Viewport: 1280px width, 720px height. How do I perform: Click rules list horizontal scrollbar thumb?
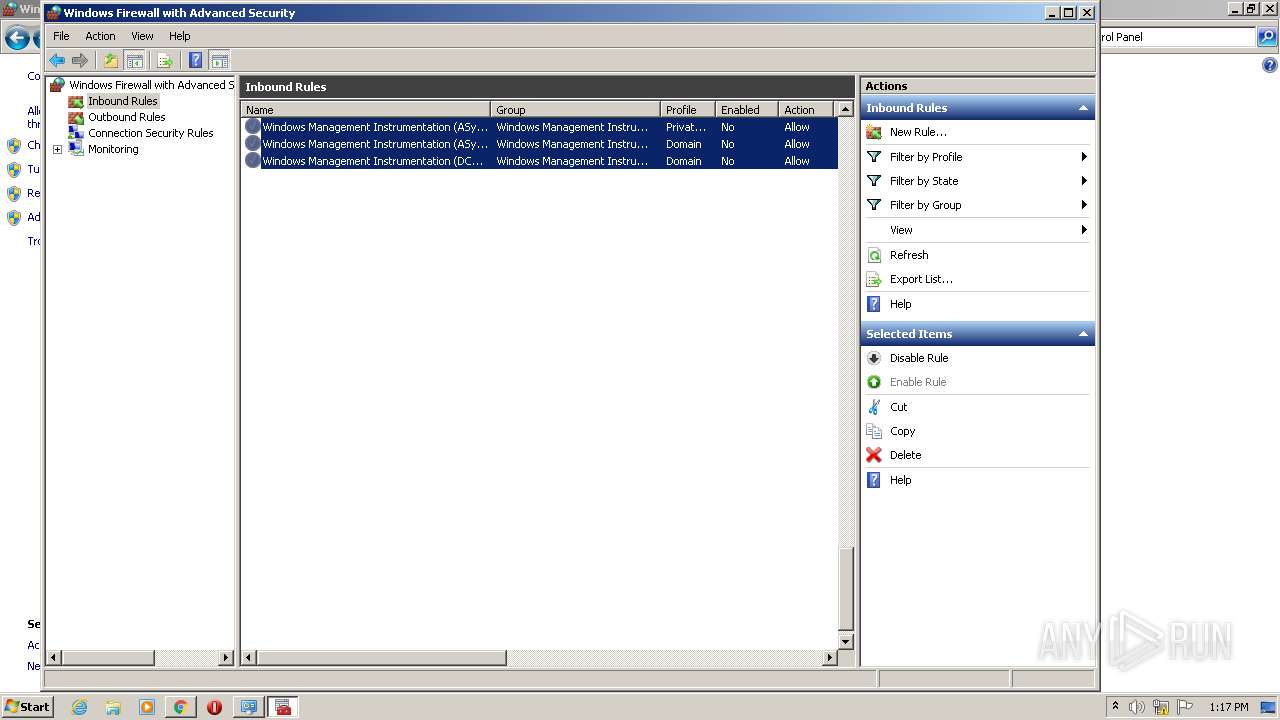tap(381, 658)
